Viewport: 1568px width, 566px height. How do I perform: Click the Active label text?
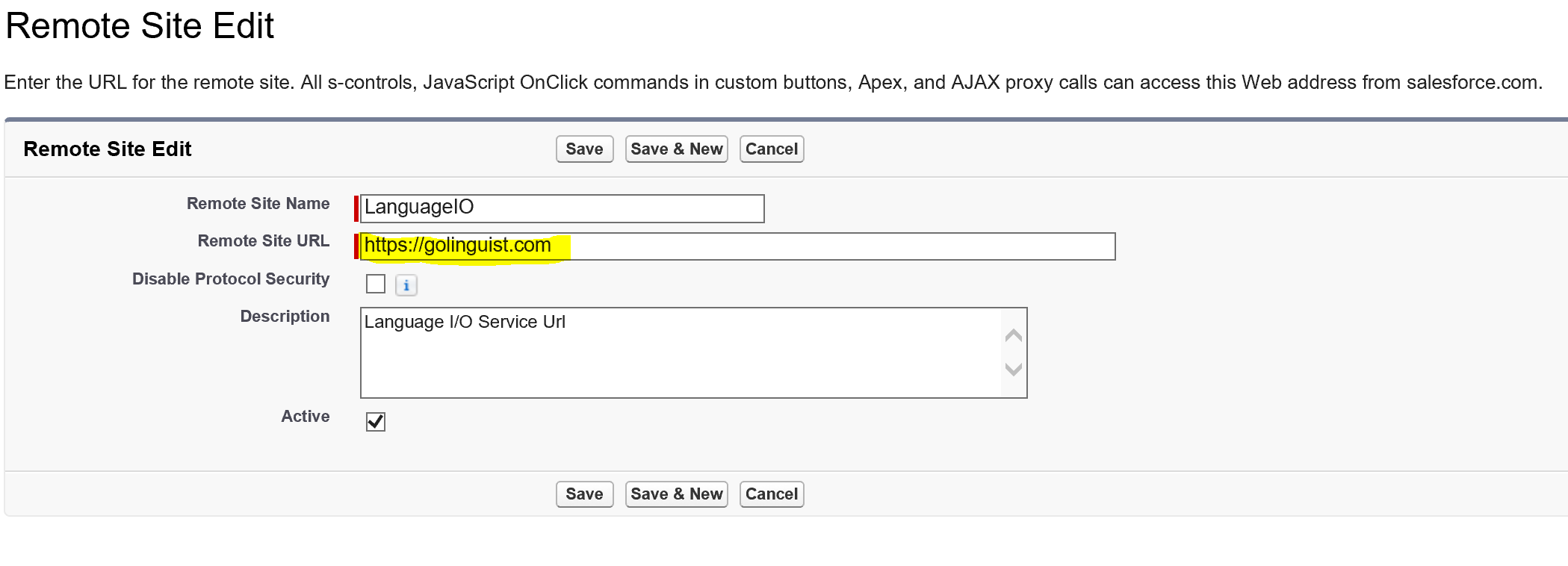click(x=305, y=417)
